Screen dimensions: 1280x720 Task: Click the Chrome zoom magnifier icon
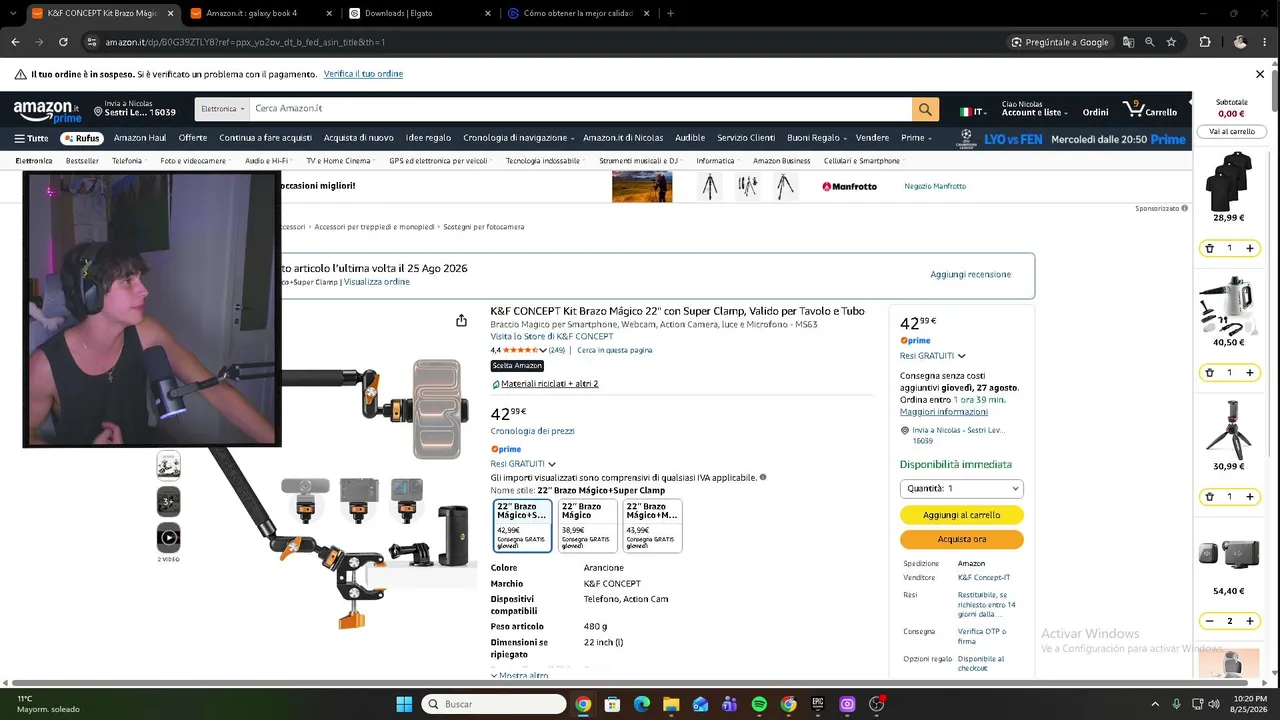click(x=1149, y=42)
